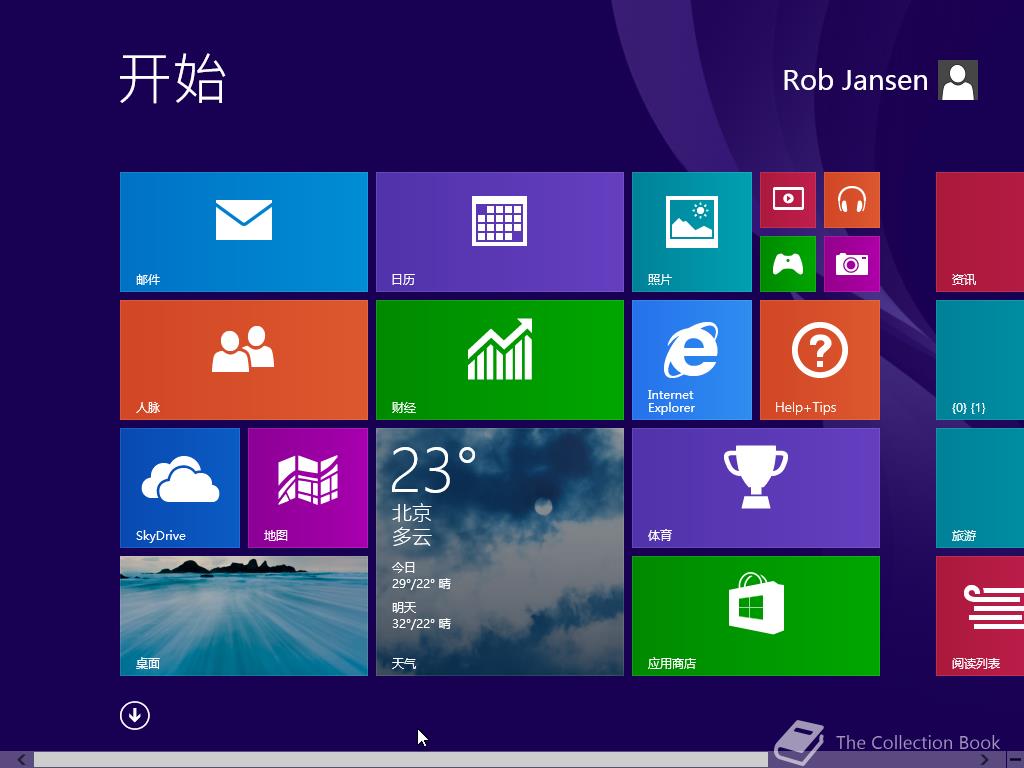Click tomorrow's forecast 32°/22° 晴
The image size is (1024, 768).
tap(421, 623)
